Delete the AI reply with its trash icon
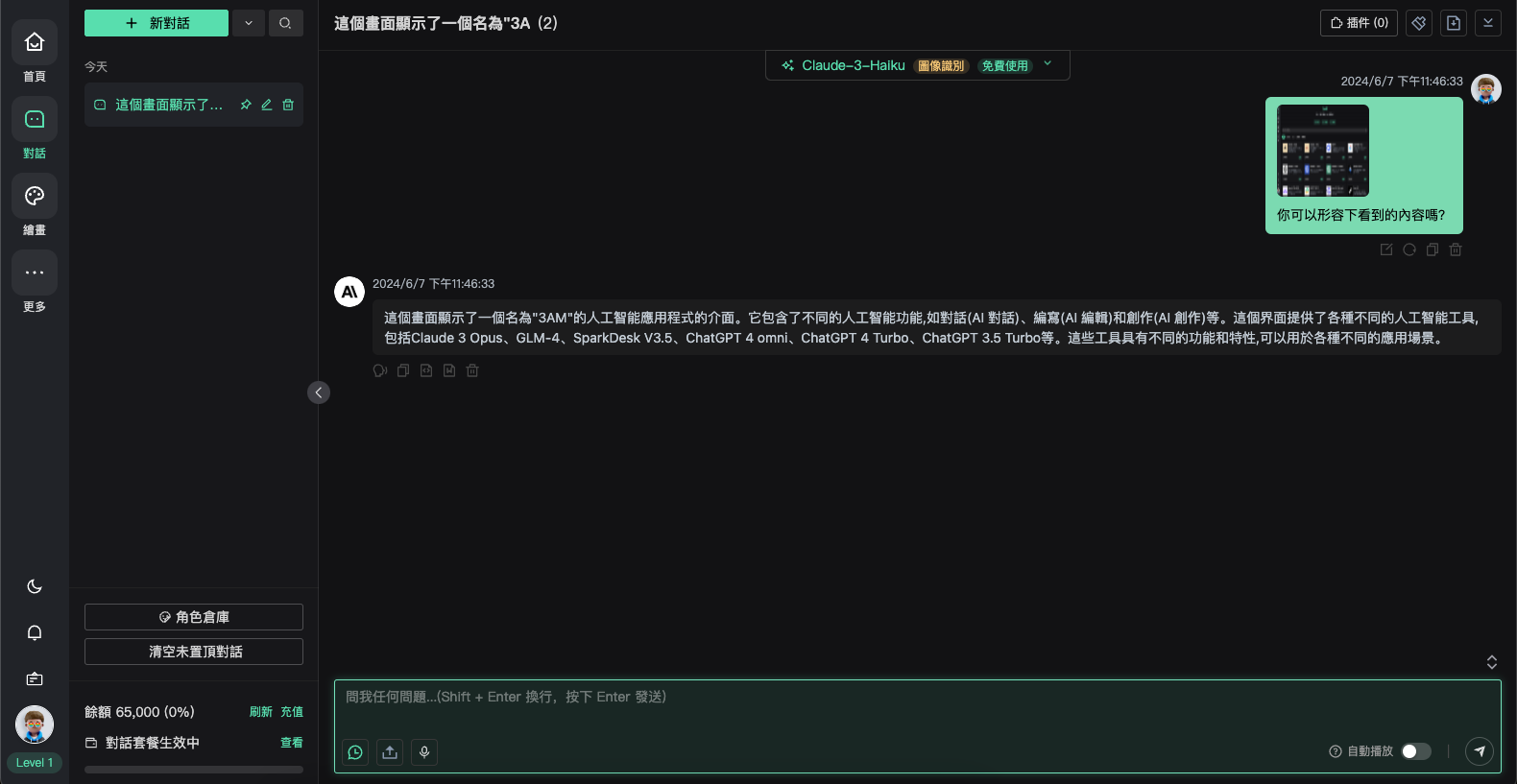The height and width of the screenshot is (784, 1517). coord(472,370)
